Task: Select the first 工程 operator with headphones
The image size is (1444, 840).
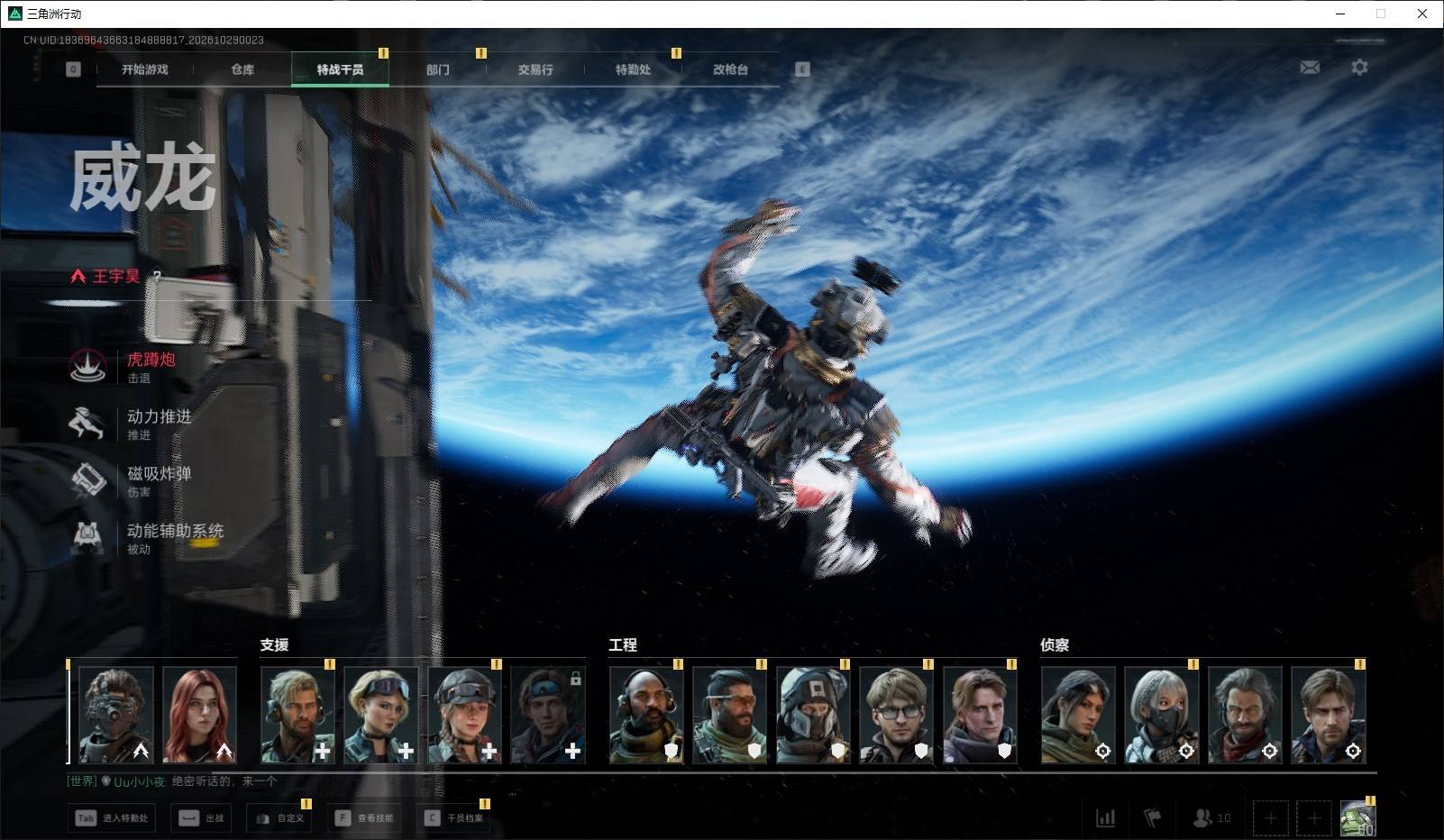Action: (x=647, y=716)
